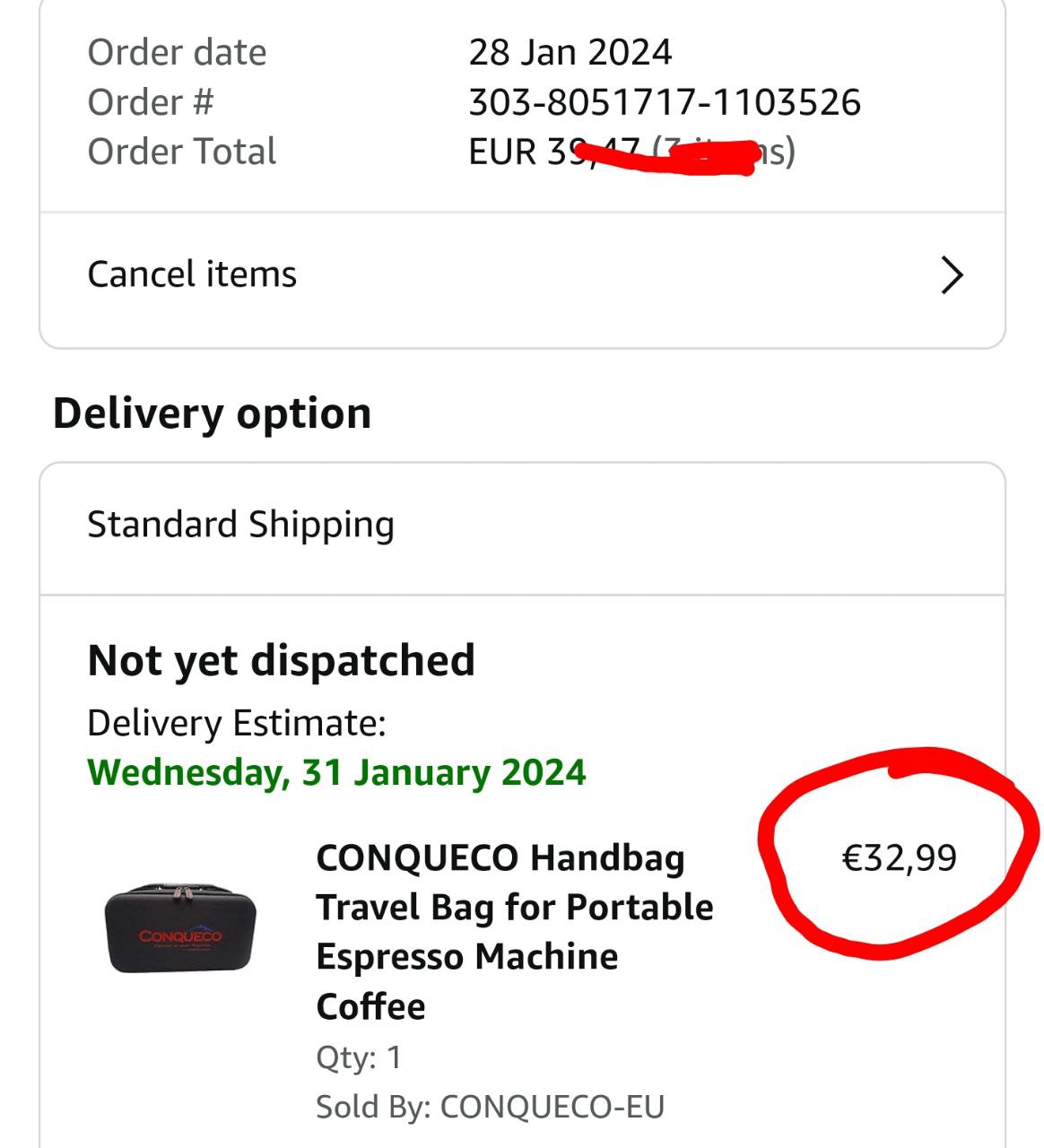Click the Delivery option section heading
Image resolution: width=1044 pixels, height=1148 pixels.
coord(212,413)
